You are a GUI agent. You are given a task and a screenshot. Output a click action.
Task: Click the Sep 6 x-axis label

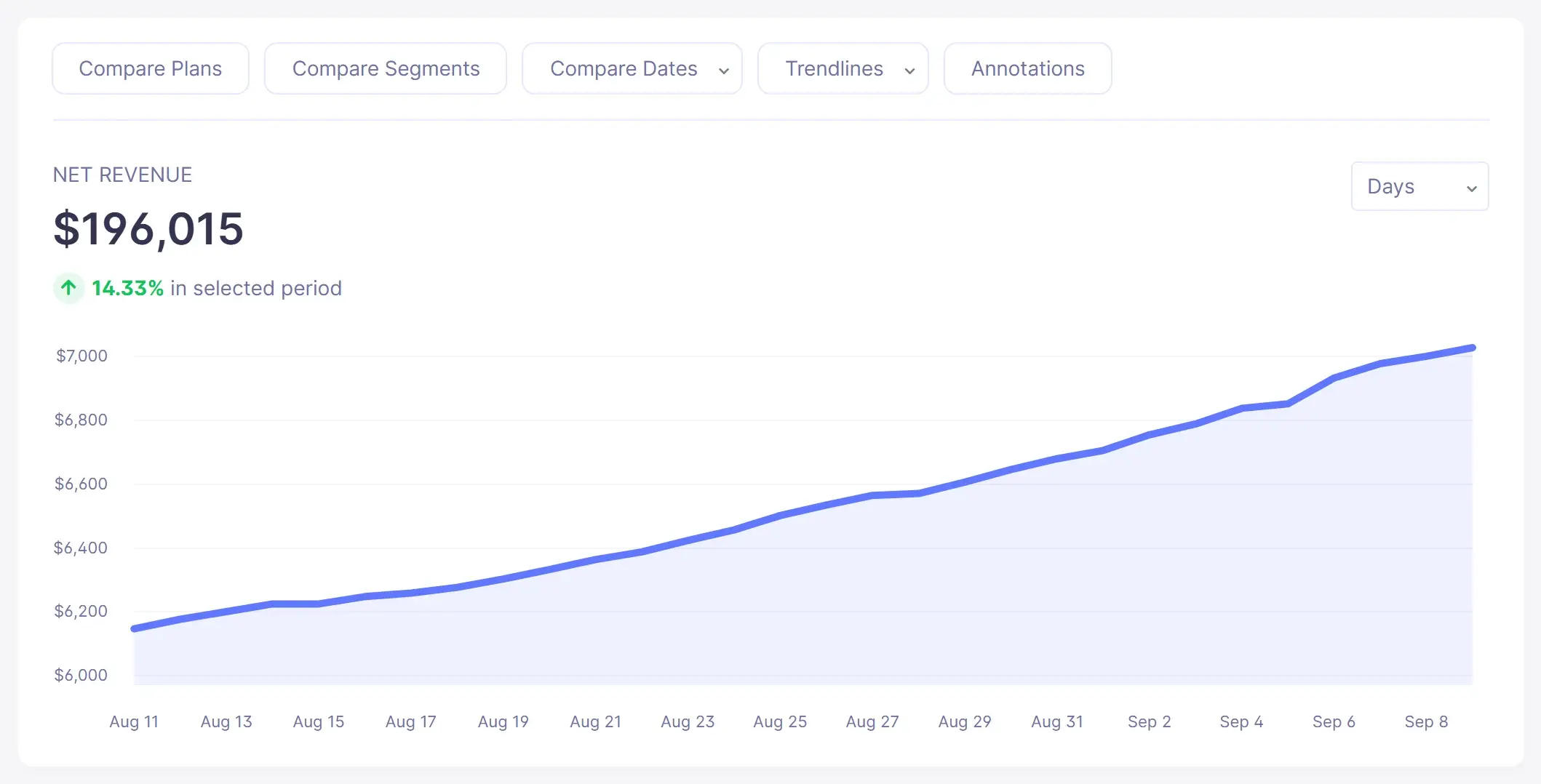pyautogui.click(x=1334, y=721)
